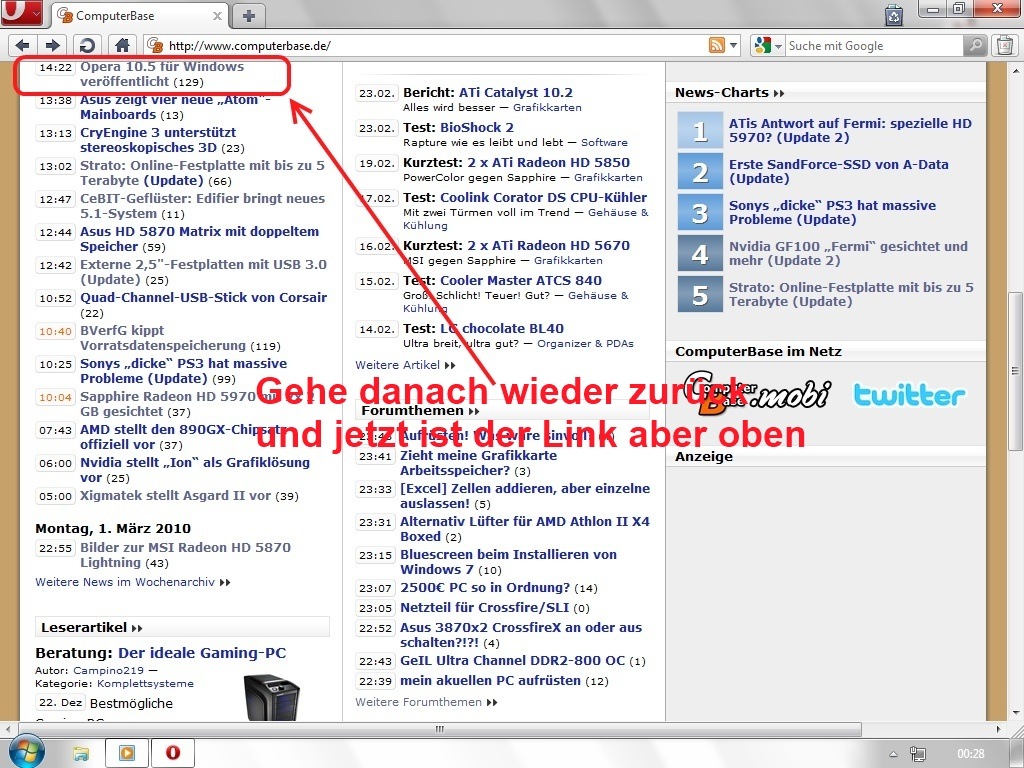Open Organizer & PDAs category link
1024x768 pixels.
click(x=585, y=344)
